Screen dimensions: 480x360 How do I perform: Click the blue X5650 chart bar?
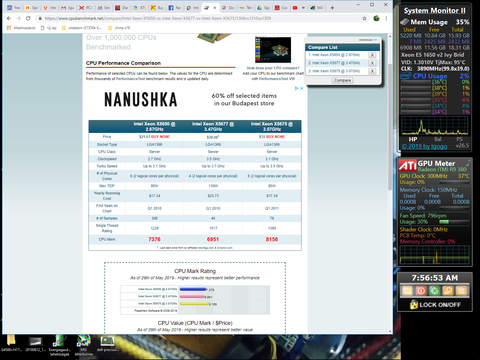pos(193,289)
